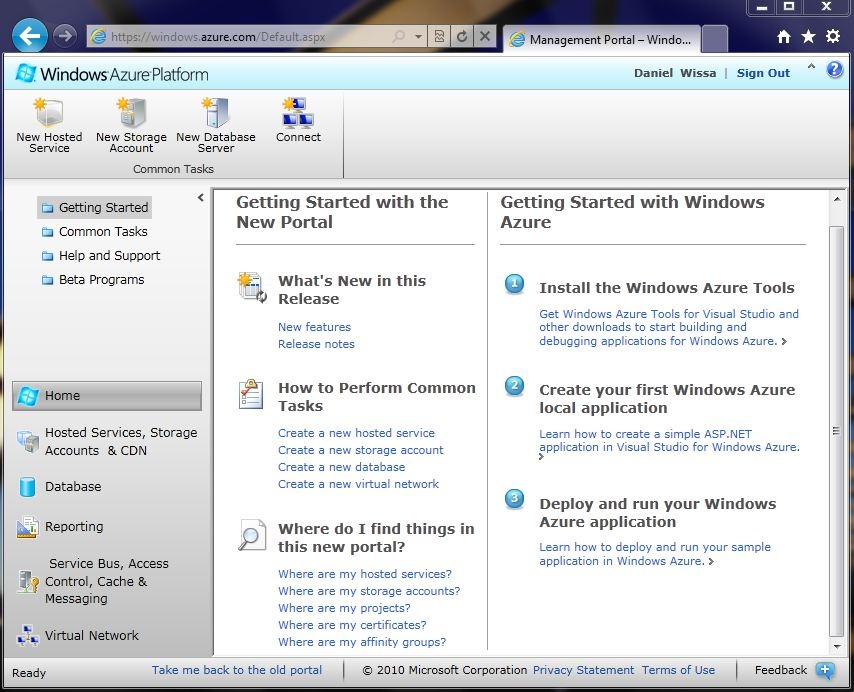This screenshot has width=854, height=692.
Task: Open the Privacy Statement link
Action: click(583, 670)
